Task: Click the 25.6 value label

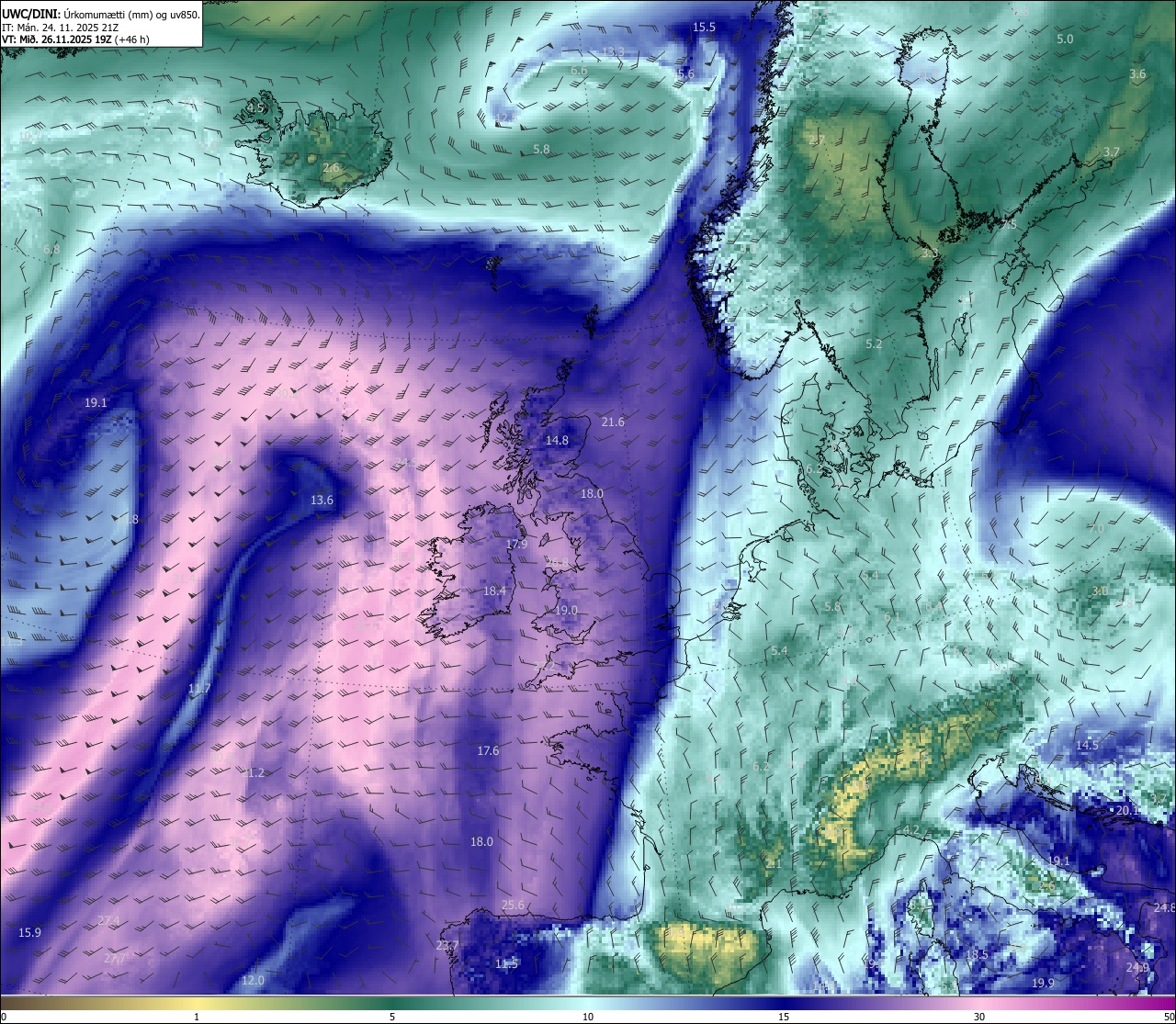Action: (x=513, y=906)
